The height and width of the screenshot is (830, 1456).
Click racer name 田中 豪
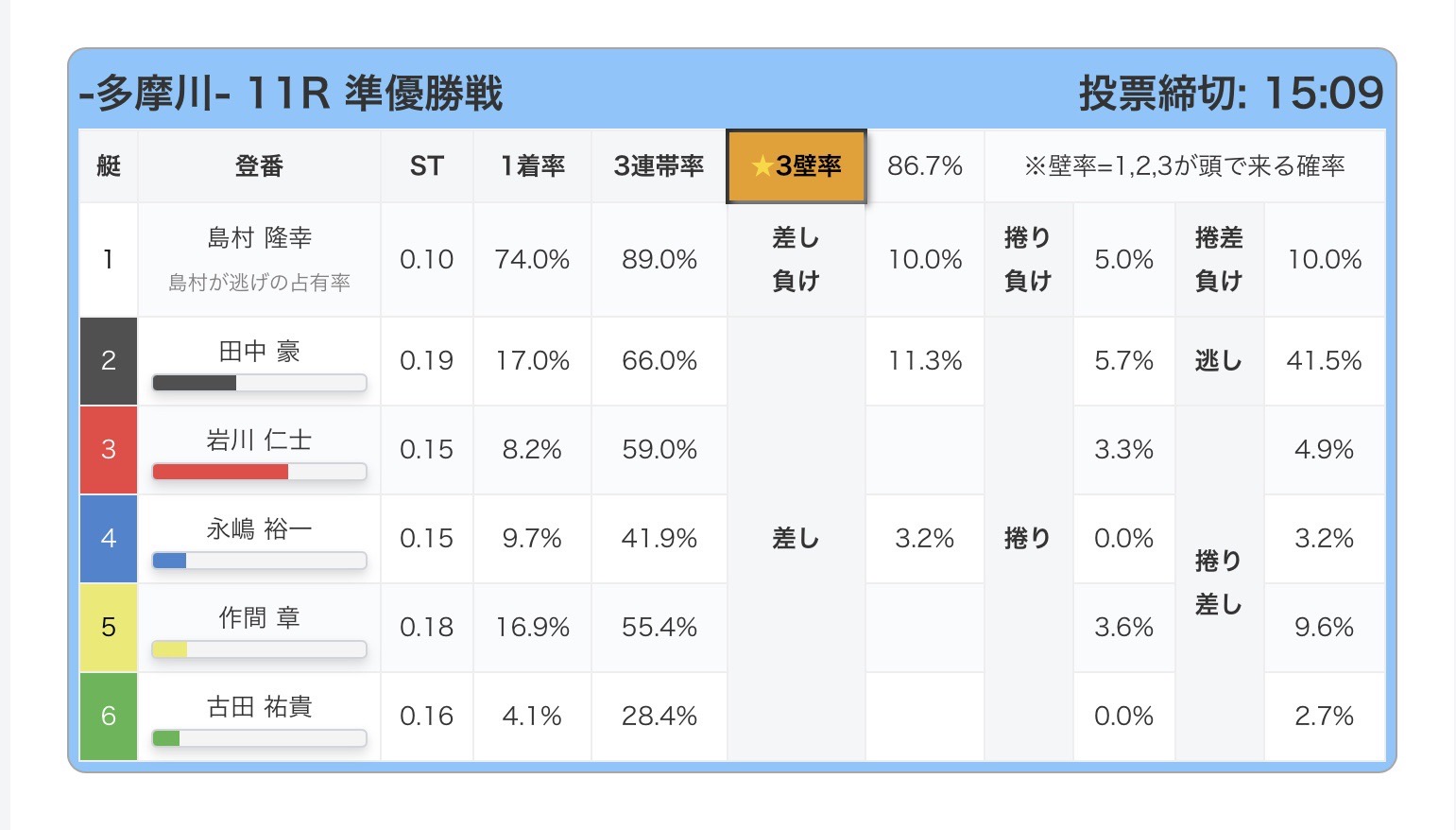click(259, 352)
